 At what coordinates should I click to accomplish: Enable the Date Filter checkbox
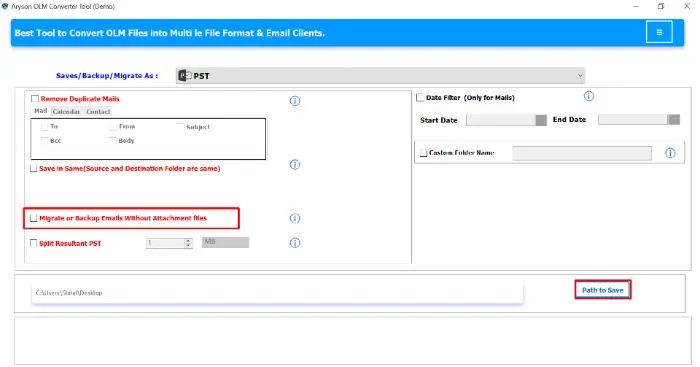pos(420,97)
